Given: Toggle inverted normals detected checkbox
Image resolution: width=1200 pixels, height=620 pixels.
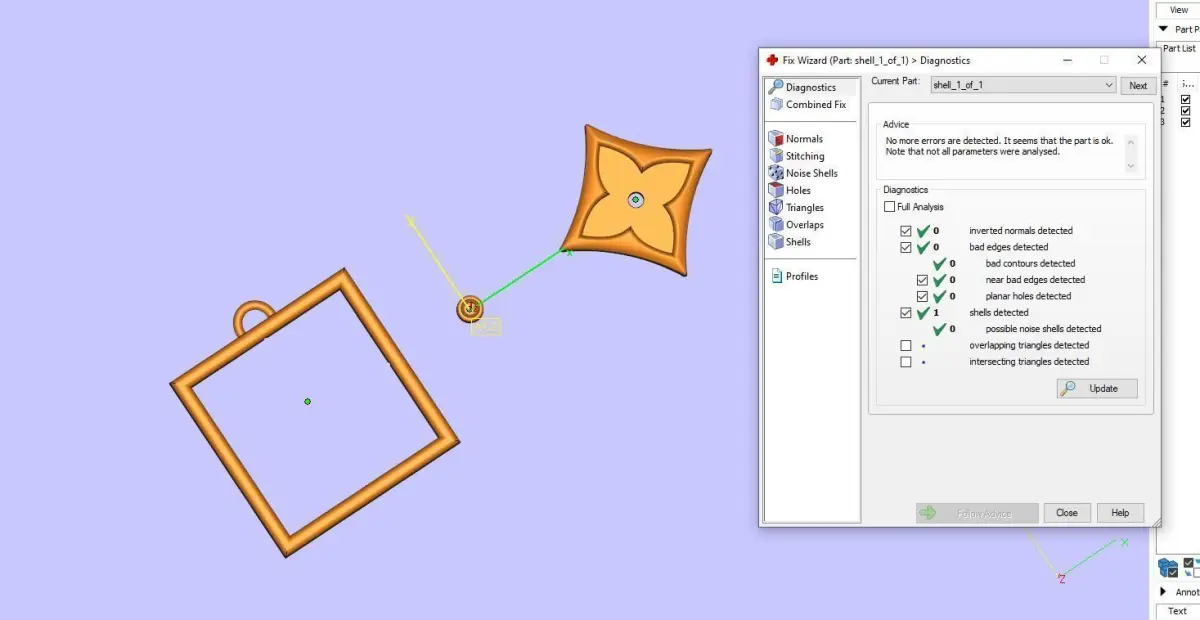Looking at the screenshot, I should tap(906, 231).
